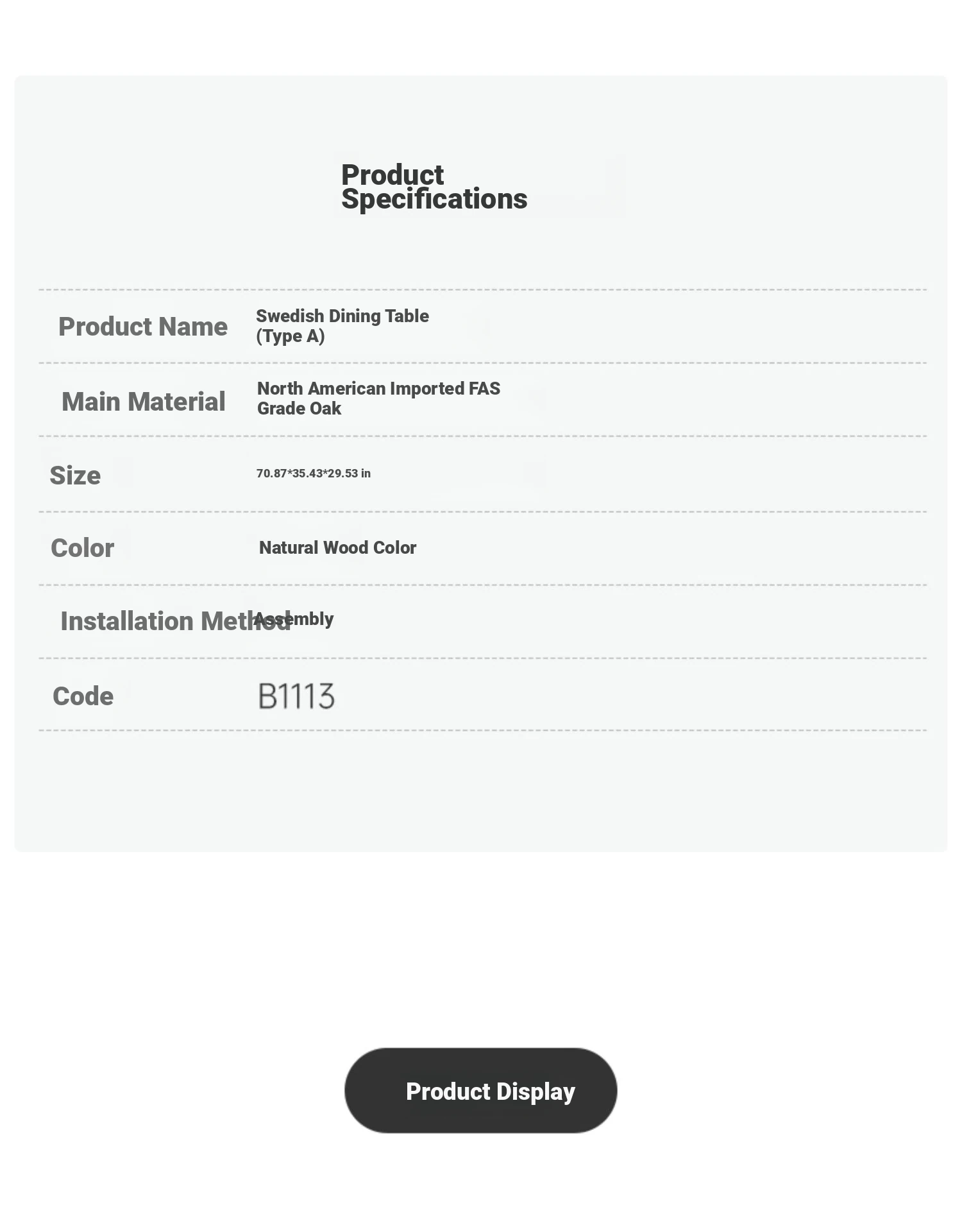
Task: Click dashed divider between Size and Color
Action: (x=482, y=512)
